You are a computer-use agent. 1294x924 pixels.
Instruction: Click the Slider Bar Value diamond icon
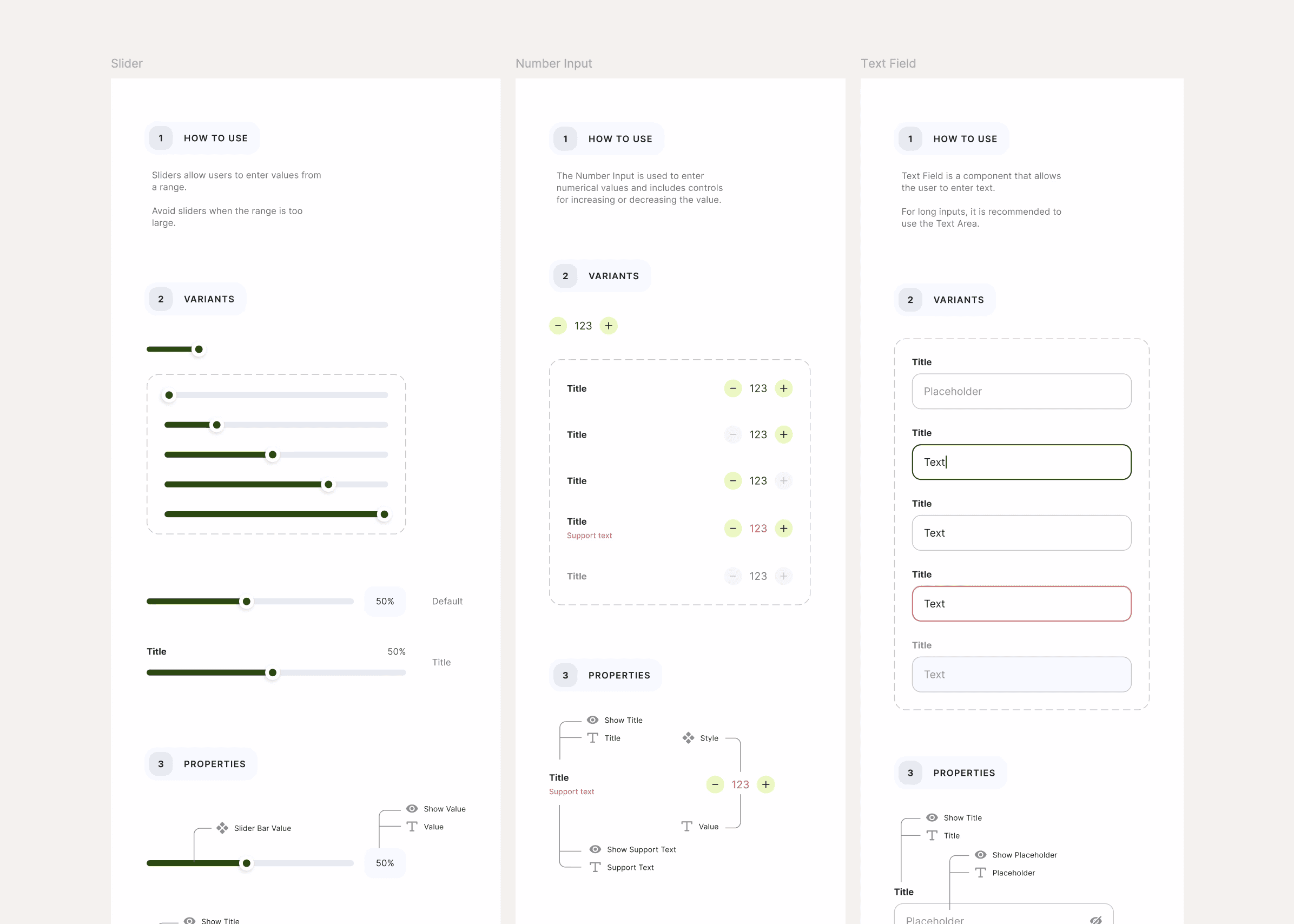coord(222,828)
